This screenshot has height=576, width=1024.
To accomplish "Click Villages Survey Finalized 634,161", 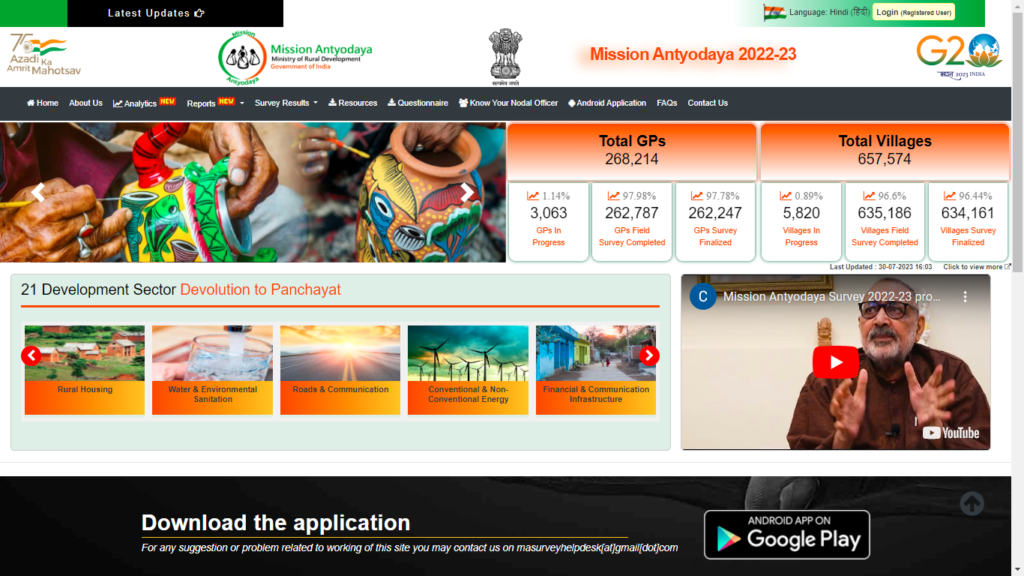I will pyautogui.click(x=968, y=213).
